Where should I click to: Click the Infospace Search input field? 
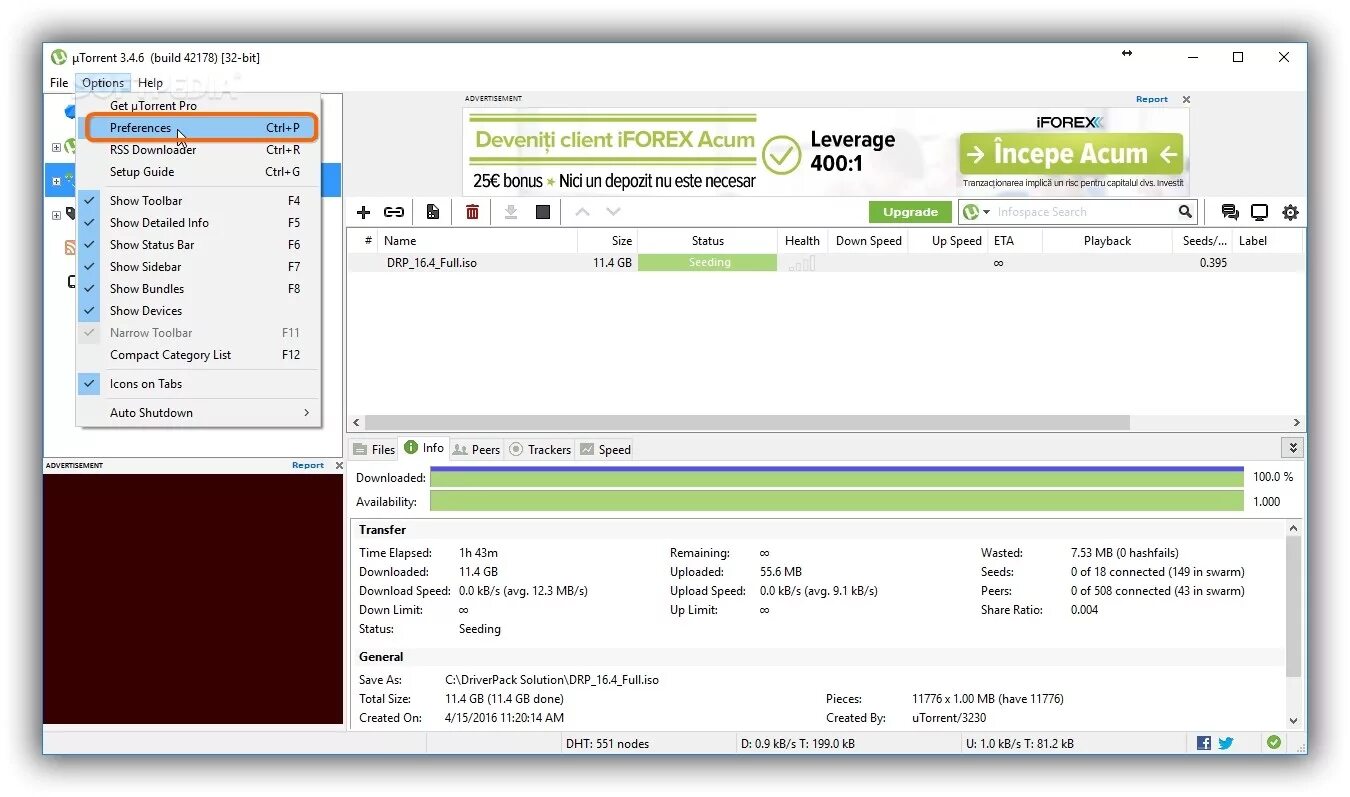[x=1084, y=212]
